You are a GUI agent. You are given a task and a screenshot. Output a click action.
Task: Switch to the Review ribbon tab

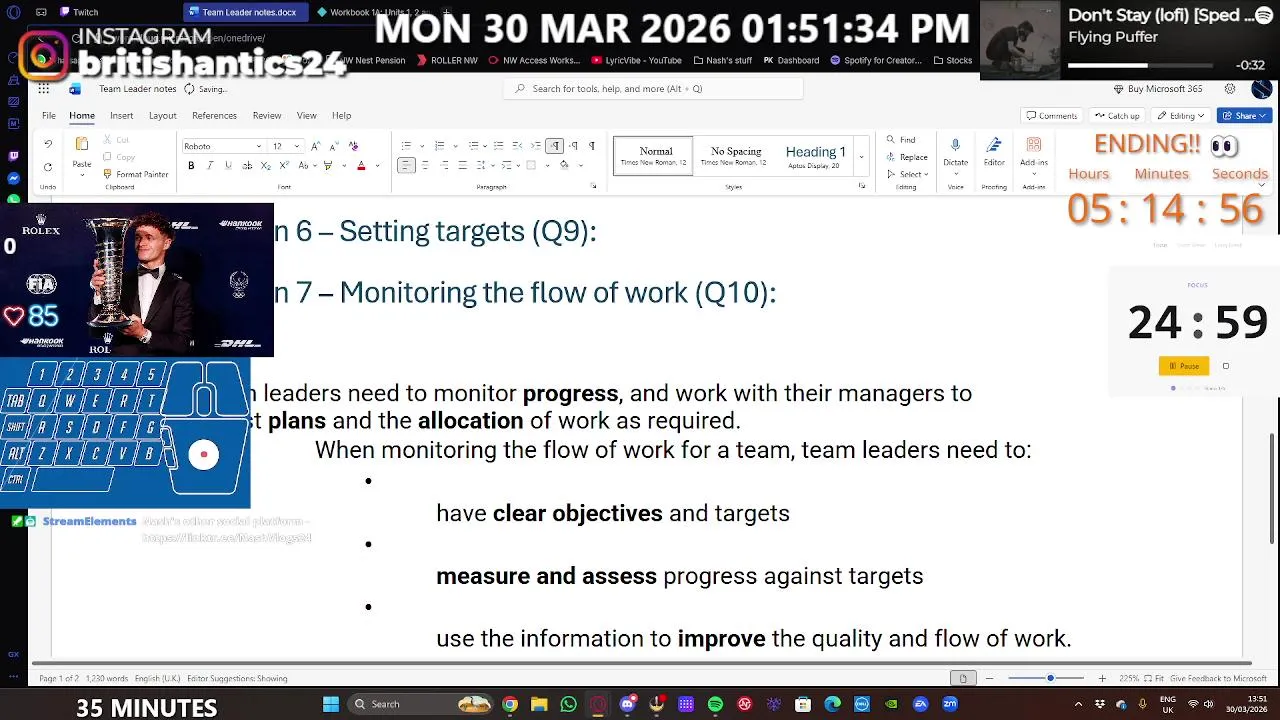pos(267,115)
